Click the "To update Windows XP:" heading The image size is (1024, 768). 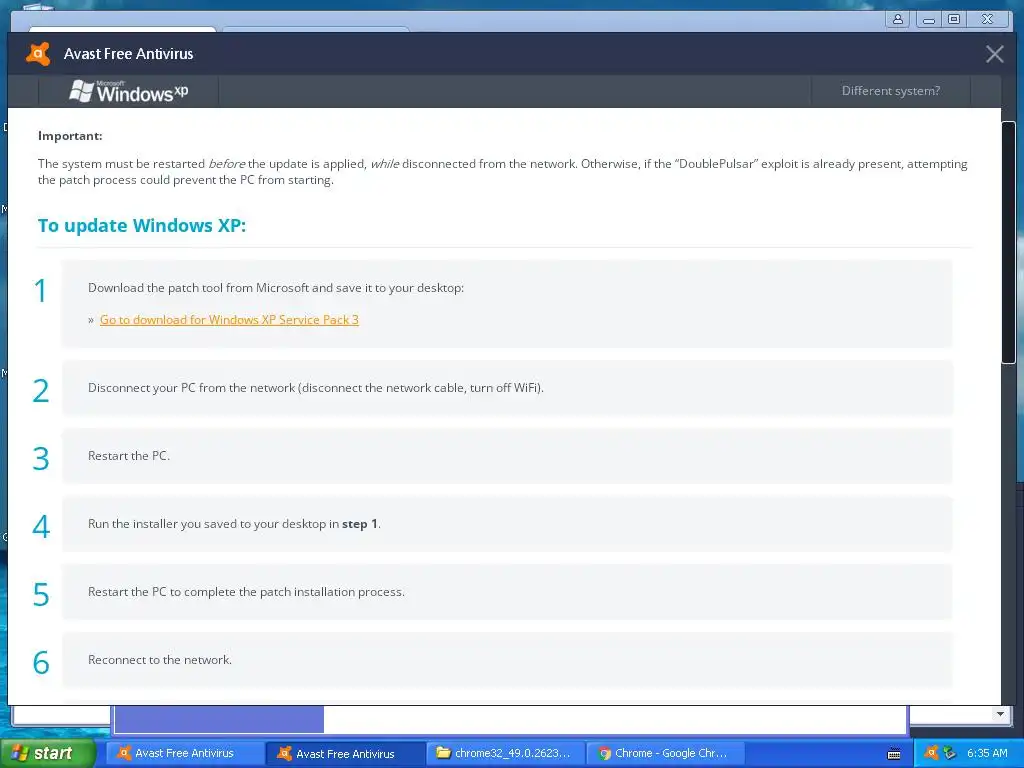pyautogui.click(x=142, y=225)
